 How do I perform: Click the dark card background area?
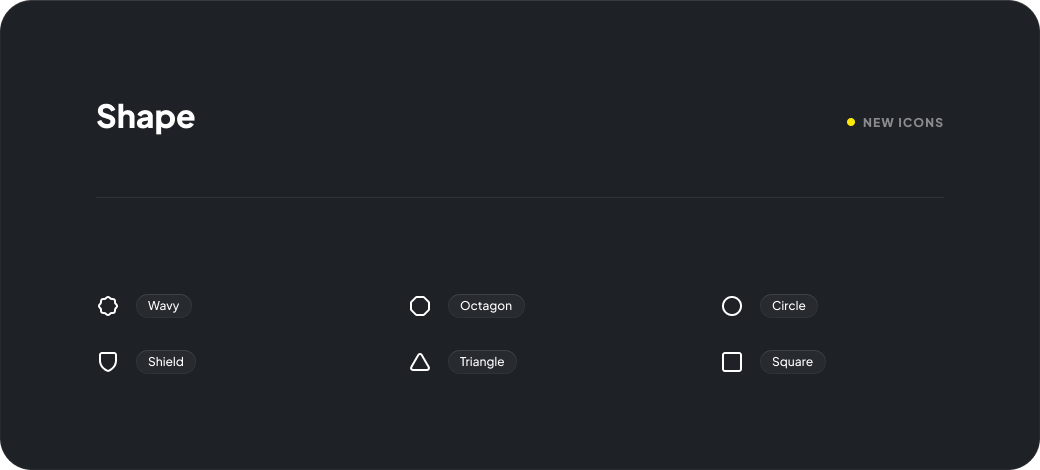tap(520, 420)
